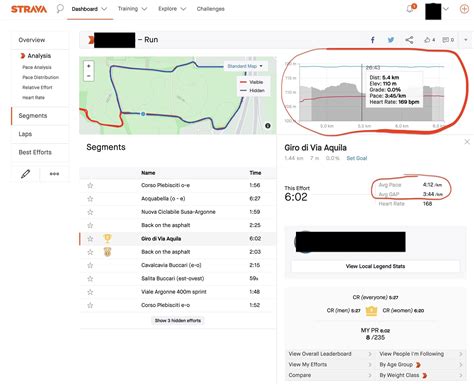Star the 2:25 Back on the asphalt segment
474x384 pixels.
coord(90,225)
